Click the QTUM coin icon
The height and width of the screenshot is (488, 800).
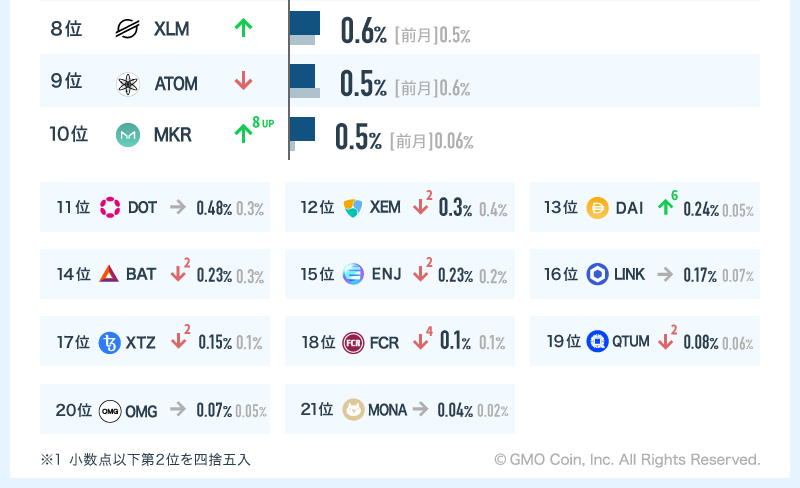coord(597,341)
